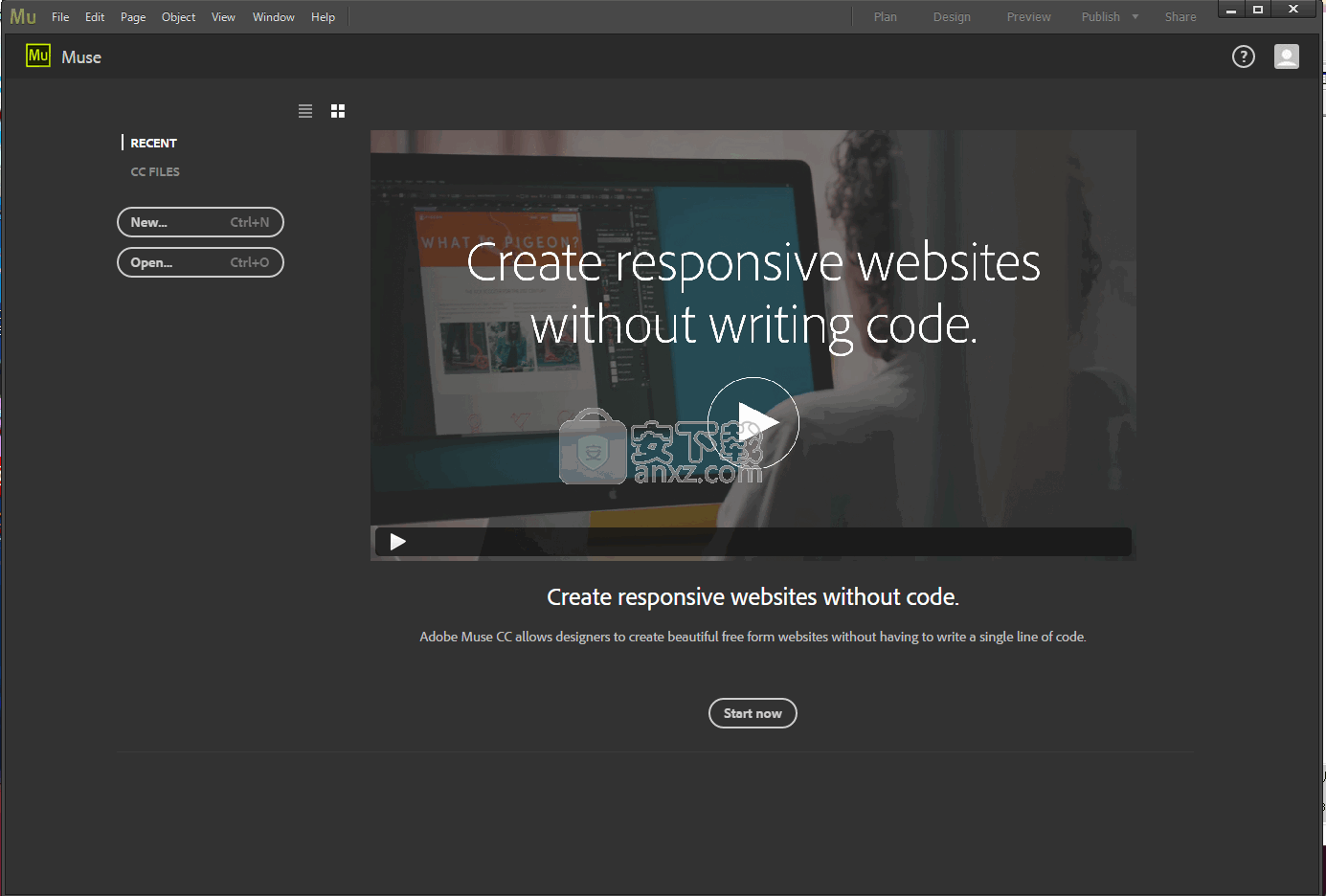This screenshot has width=1326, height=896.
Task: Switch to Preview mode
Action: tap(1029, 17)
